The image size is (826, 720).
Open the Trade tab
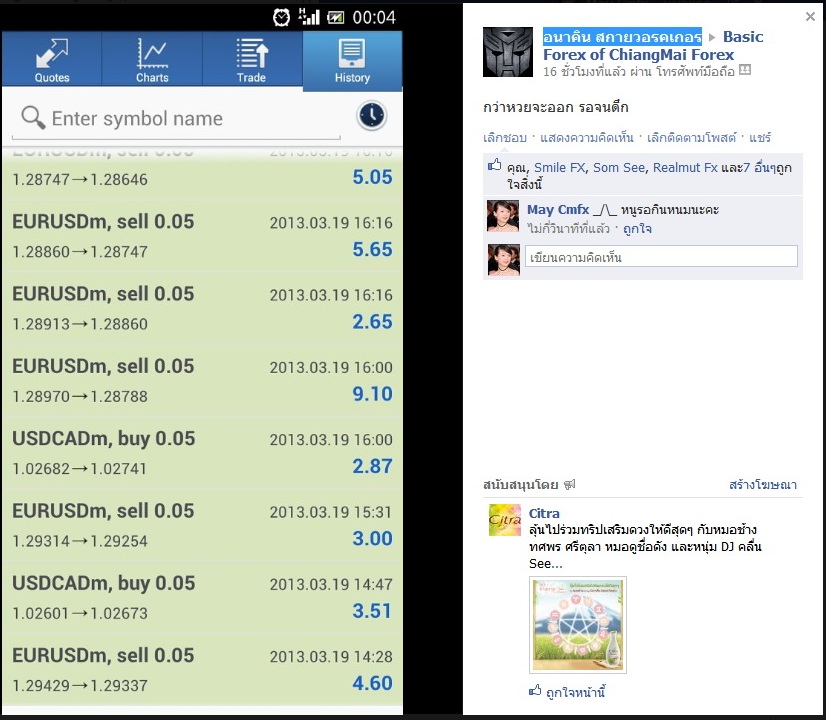(252, 60)
